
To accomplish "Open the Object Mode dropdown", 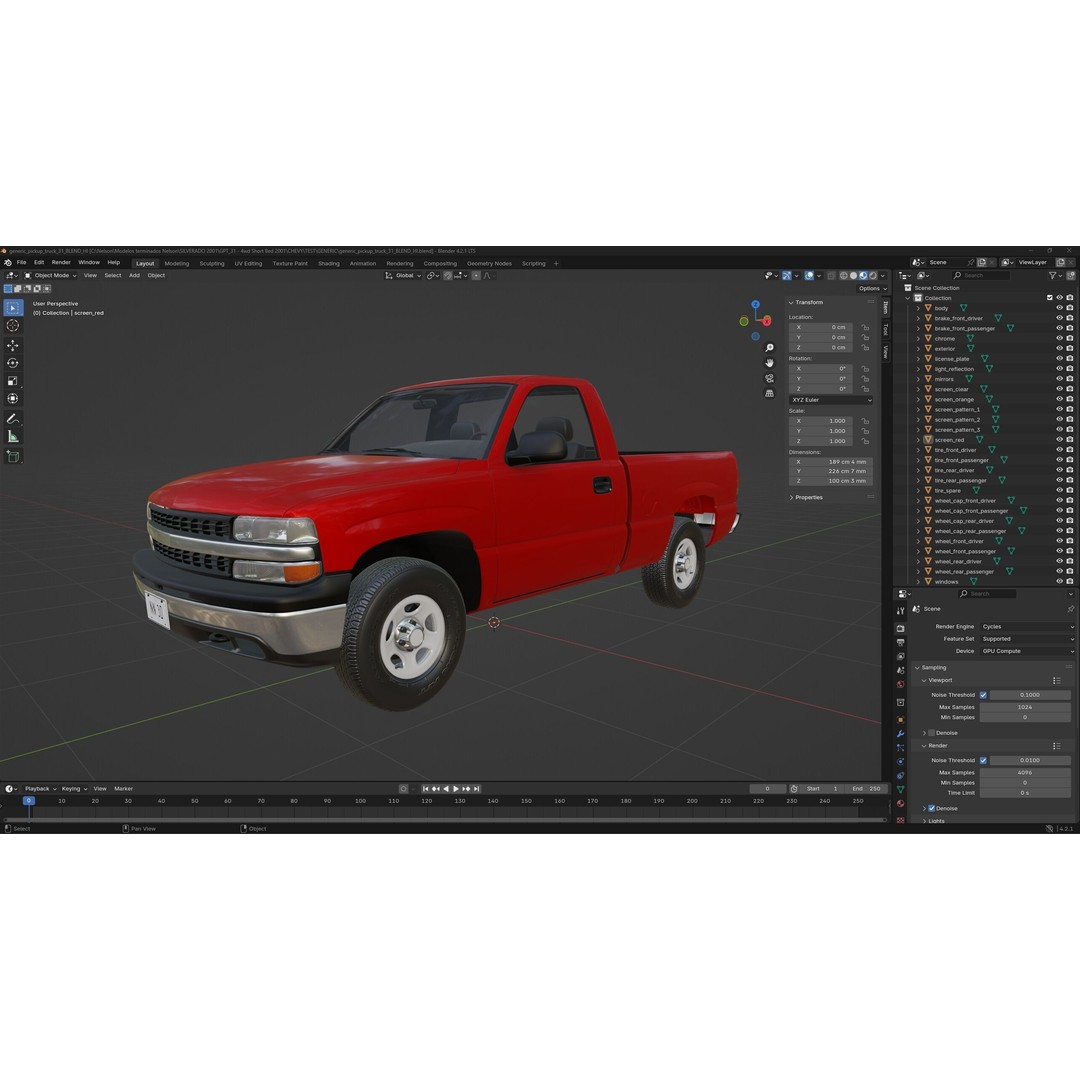I will [50, 276].
